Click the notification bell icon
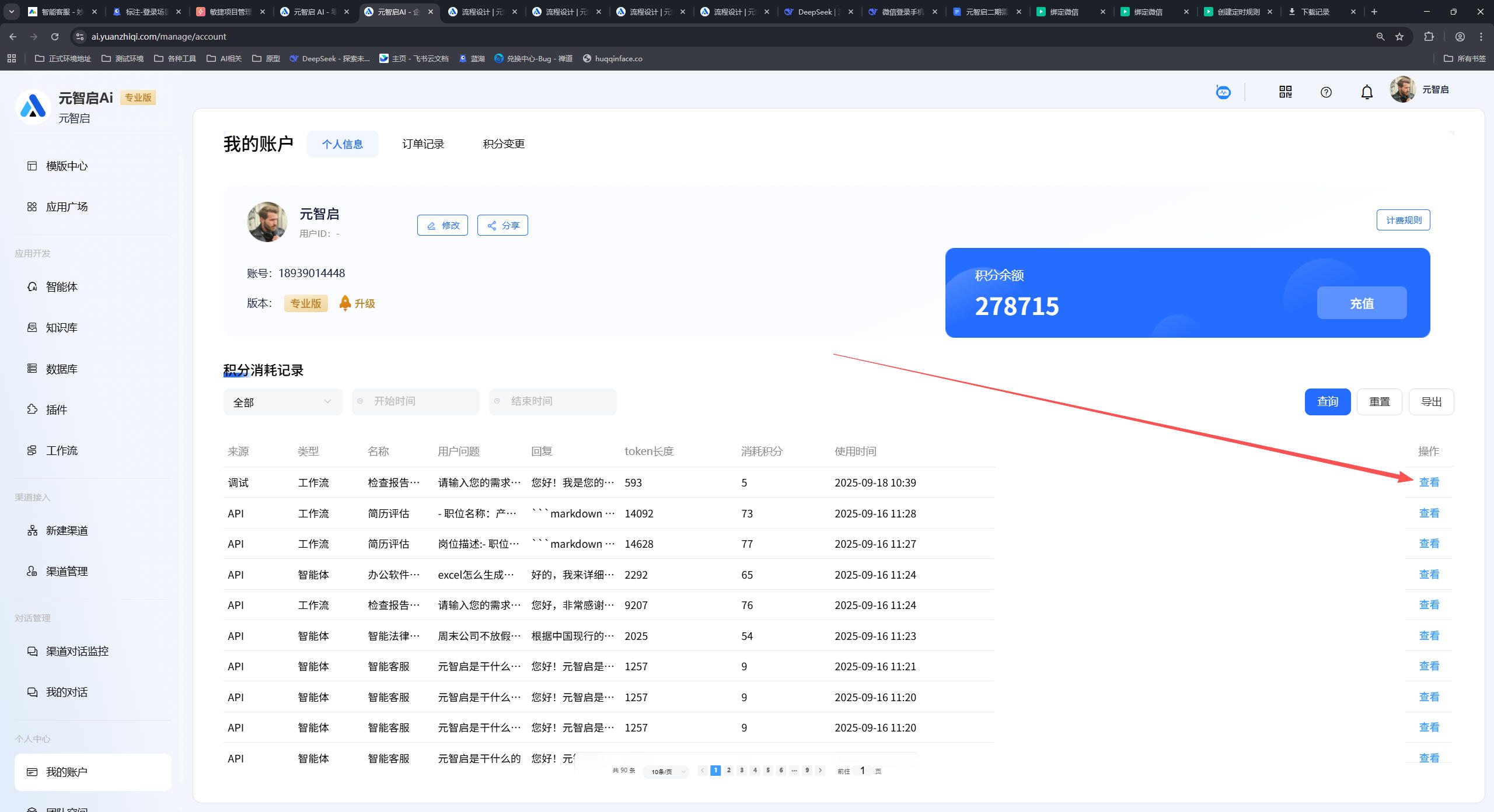The image size is (1494, 812). pos(1367,92)
